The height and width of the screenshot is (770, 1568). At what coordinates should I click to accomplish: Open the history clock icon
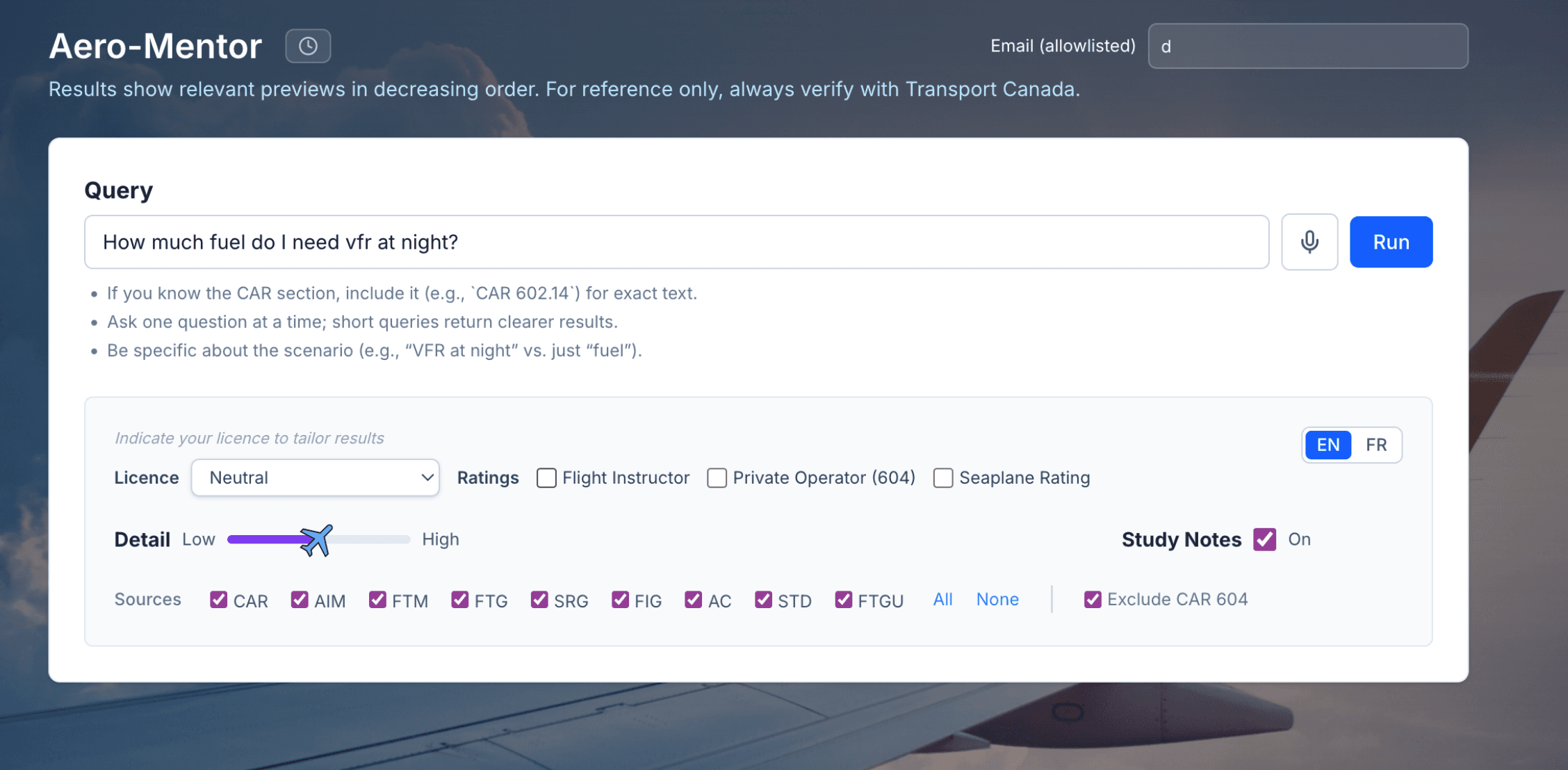308,46
